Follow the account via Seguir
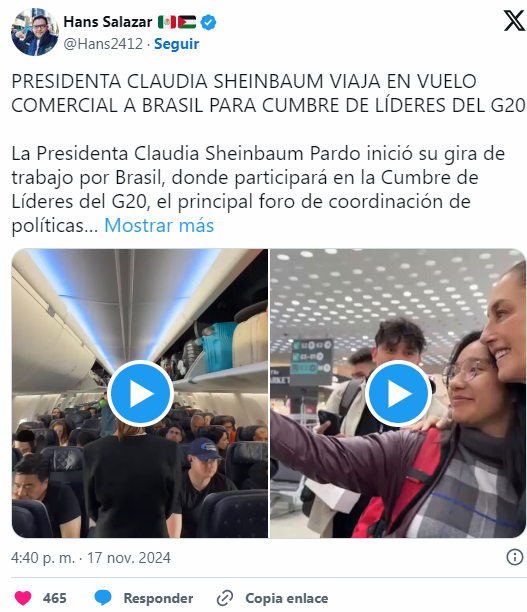The width and height of the screenshot is (527, 612). click(x=176, y=44)
